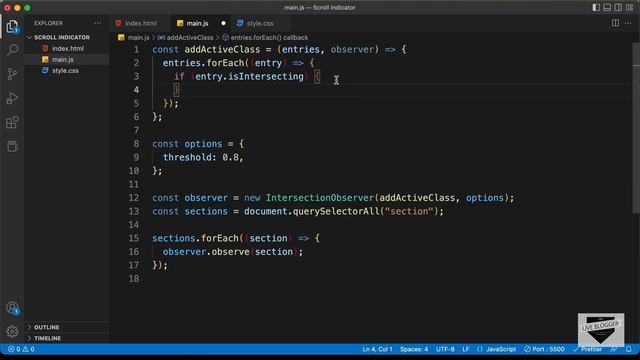This screenshot has height=360, width=640.
Task: Click the EXPLORER panel title
Action: click(48, 23)
